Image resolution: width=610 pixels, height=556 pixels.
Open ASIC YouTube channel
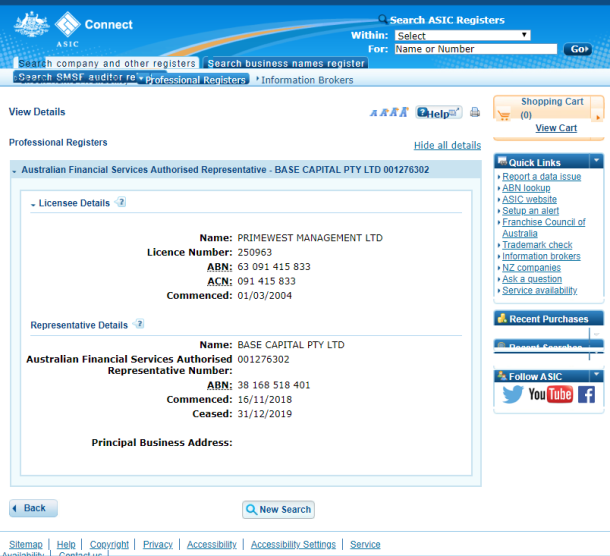(x=550, y=394)
